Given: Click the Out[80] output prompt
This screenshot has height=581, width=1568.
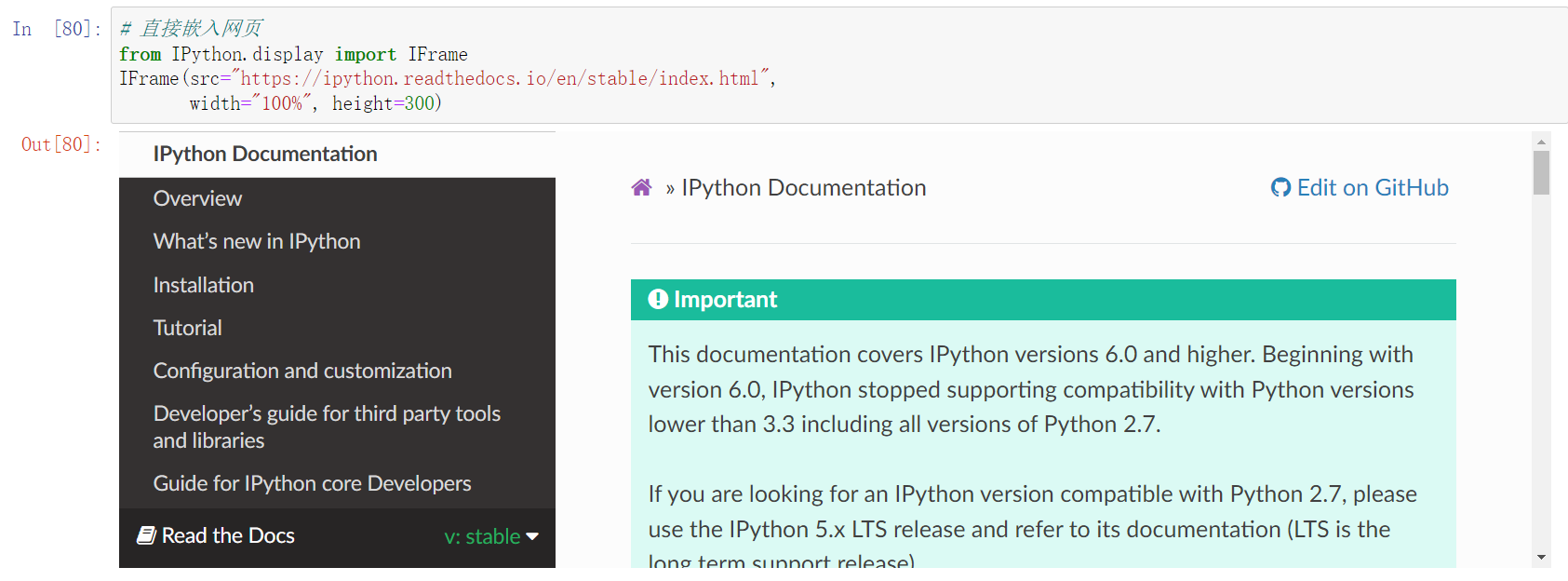Looking at the screenshot, I should 61,144.
